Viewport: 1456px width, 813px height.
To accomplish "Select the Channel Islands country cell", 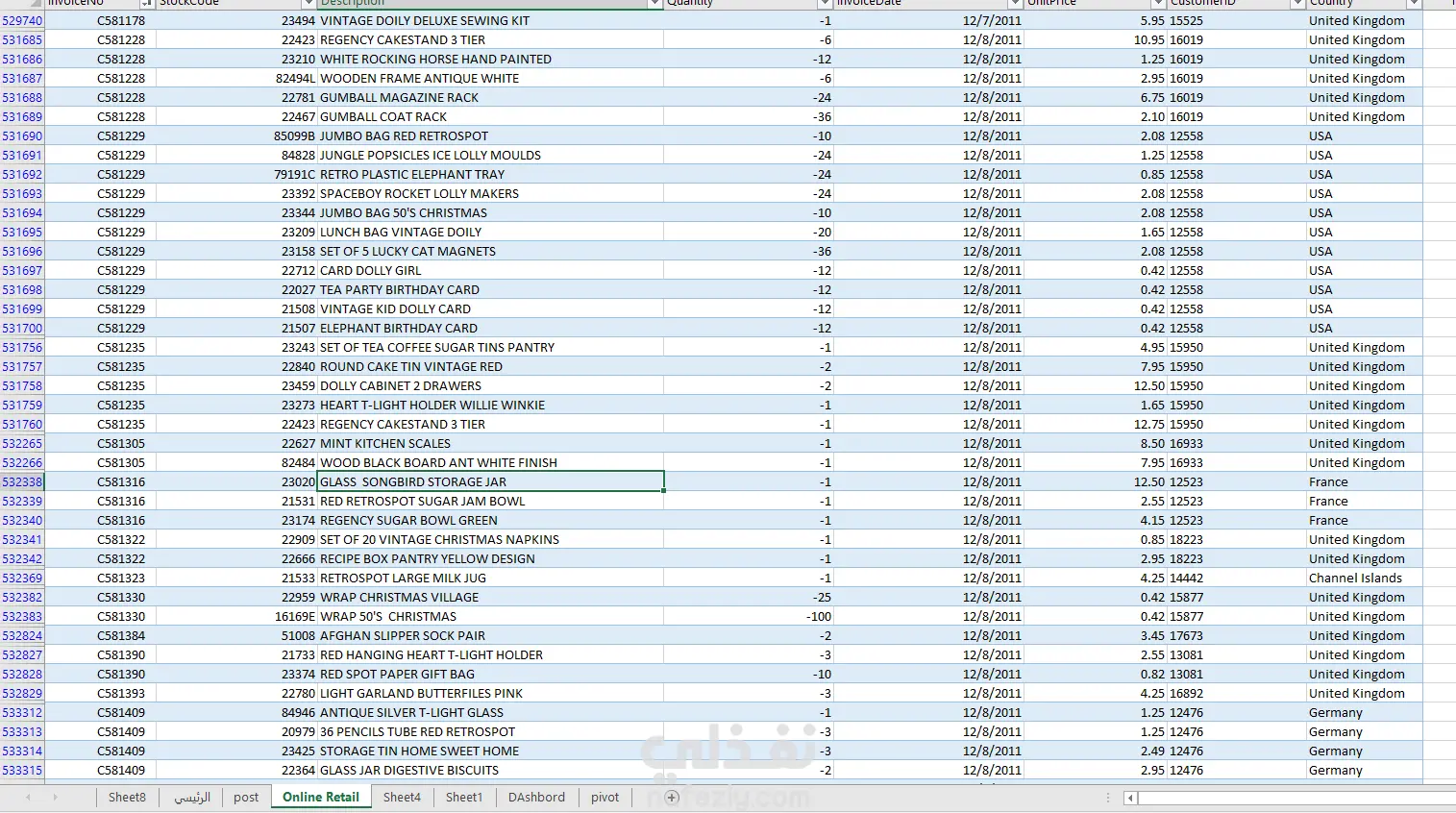I will coord(1364,578).
